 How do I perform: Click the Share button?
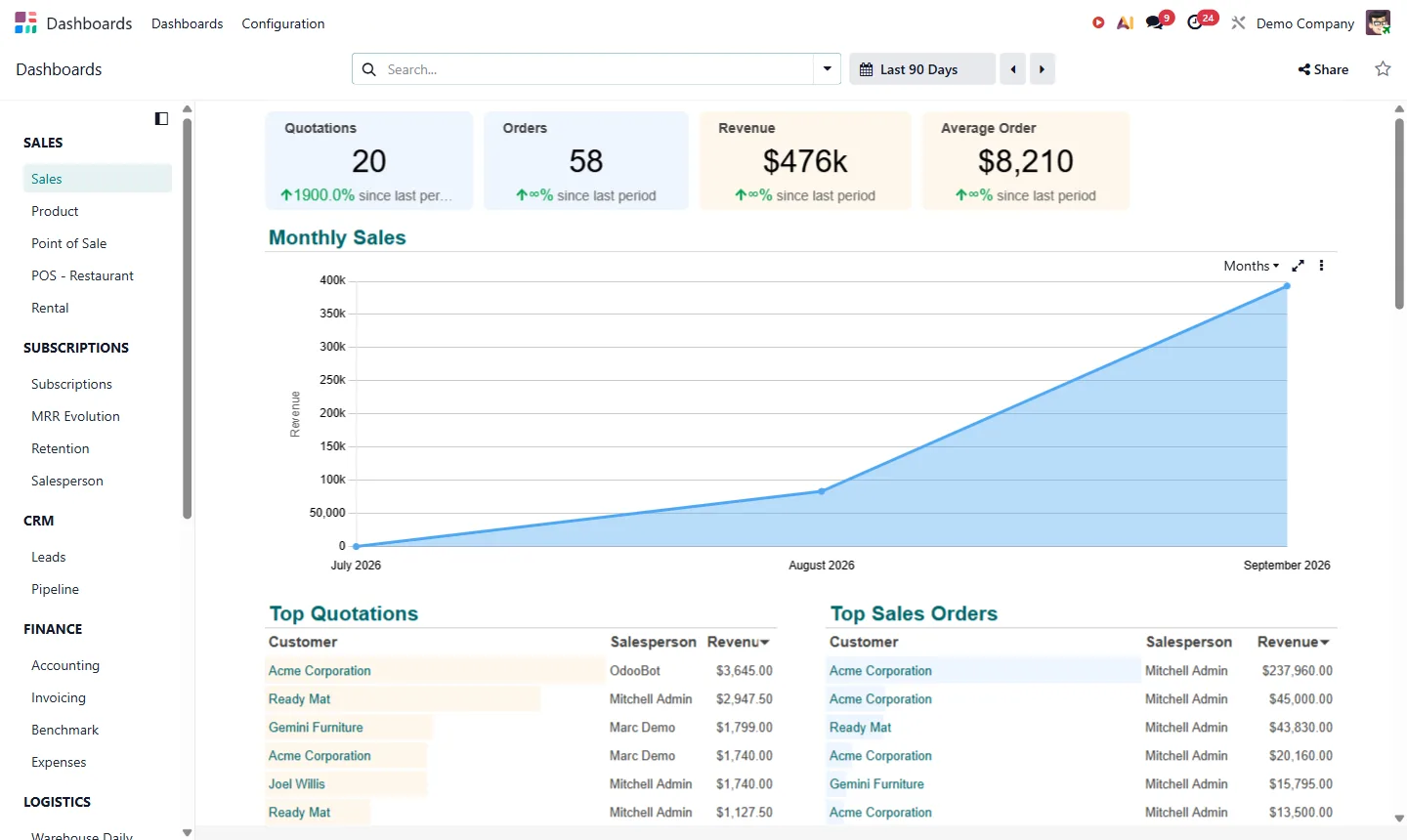1323,69
